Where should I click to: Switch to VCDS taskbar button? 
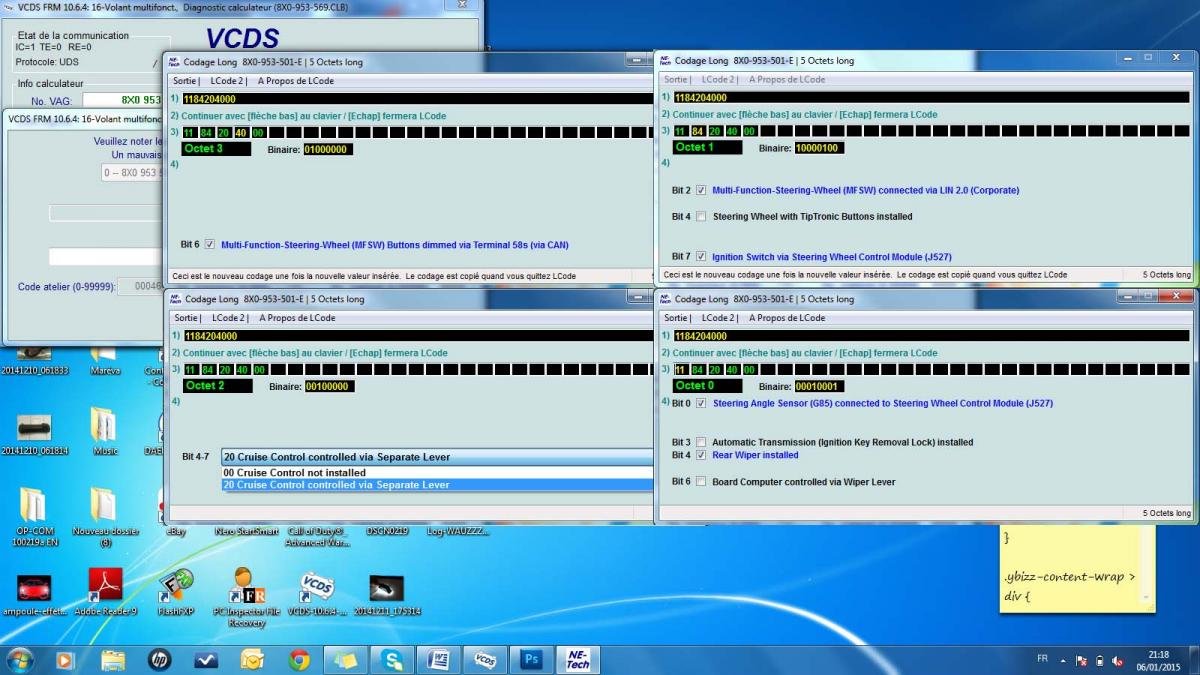point(485,660)
